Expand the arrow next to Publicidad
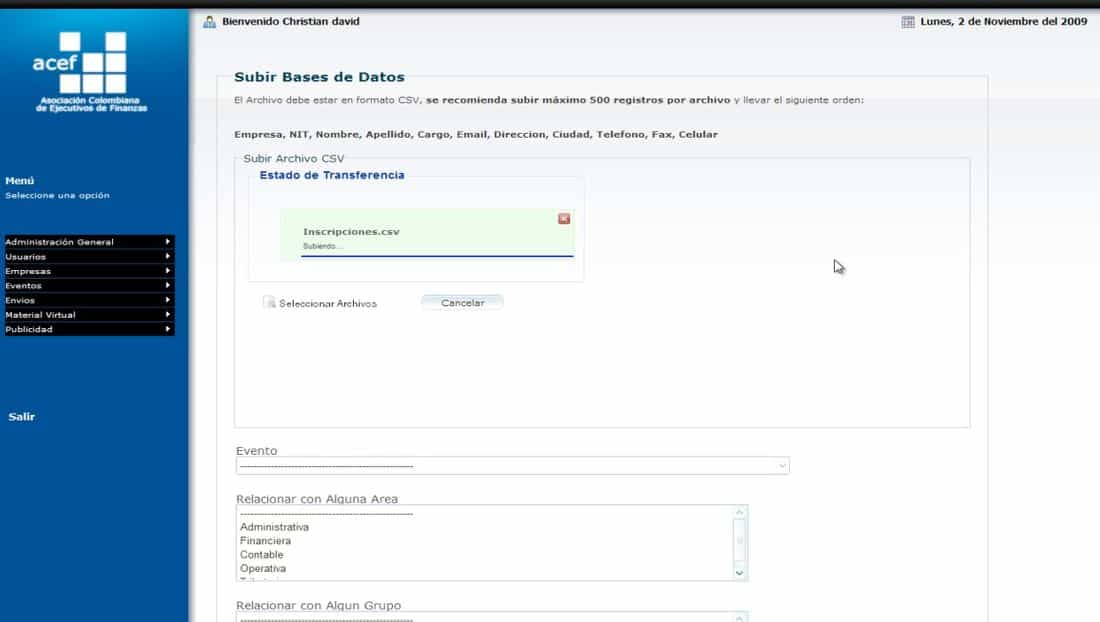This screenshot has height=622, width=1100. [168, 329]
